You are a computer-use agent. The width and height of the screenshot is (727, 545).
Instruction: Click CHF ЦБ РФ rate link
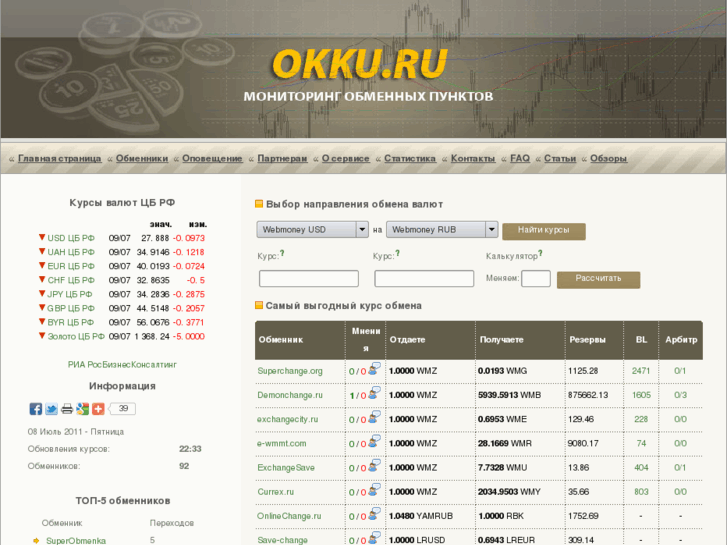click(71, 280)
